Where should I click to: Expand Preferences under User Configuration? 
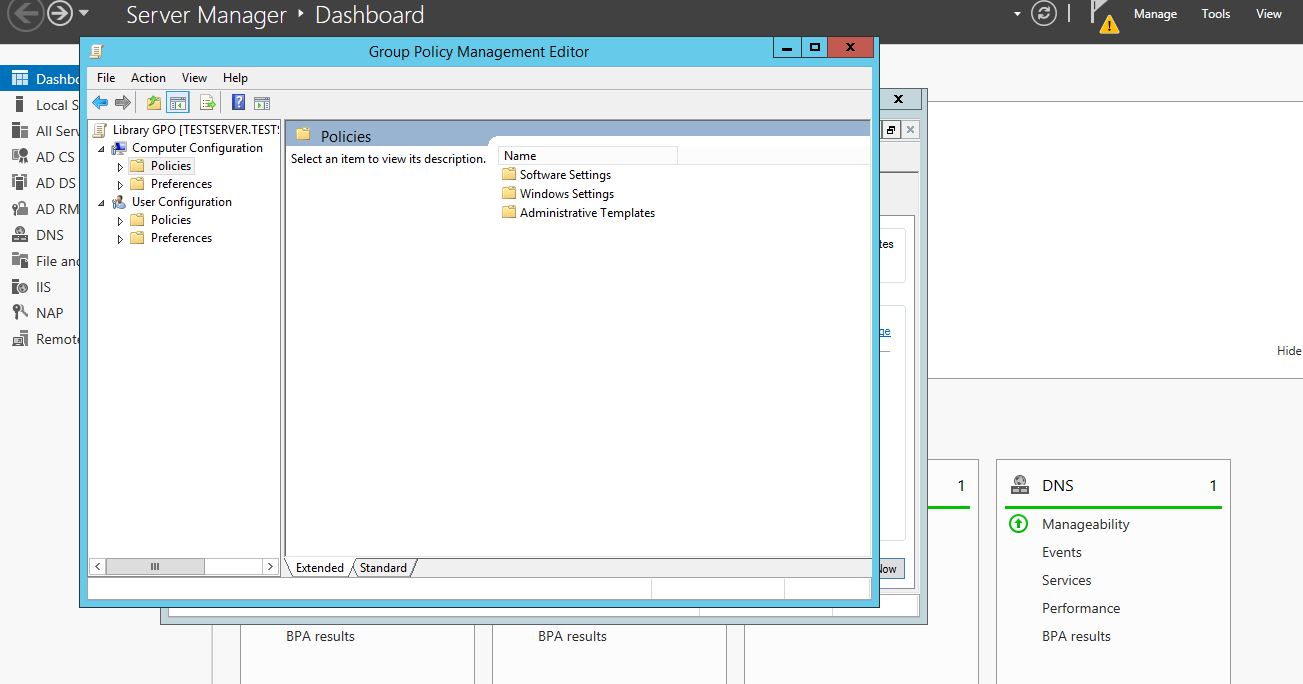pos(121,239)
